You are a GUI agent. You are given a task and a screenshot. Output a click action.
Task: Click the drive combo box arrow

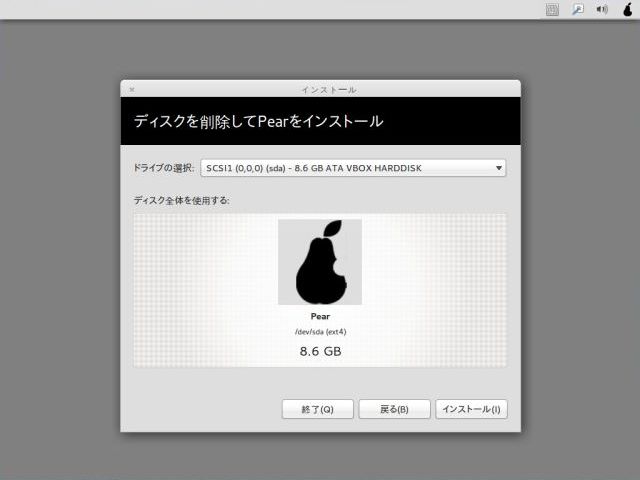pyautogui.click(x=499, y=168)
